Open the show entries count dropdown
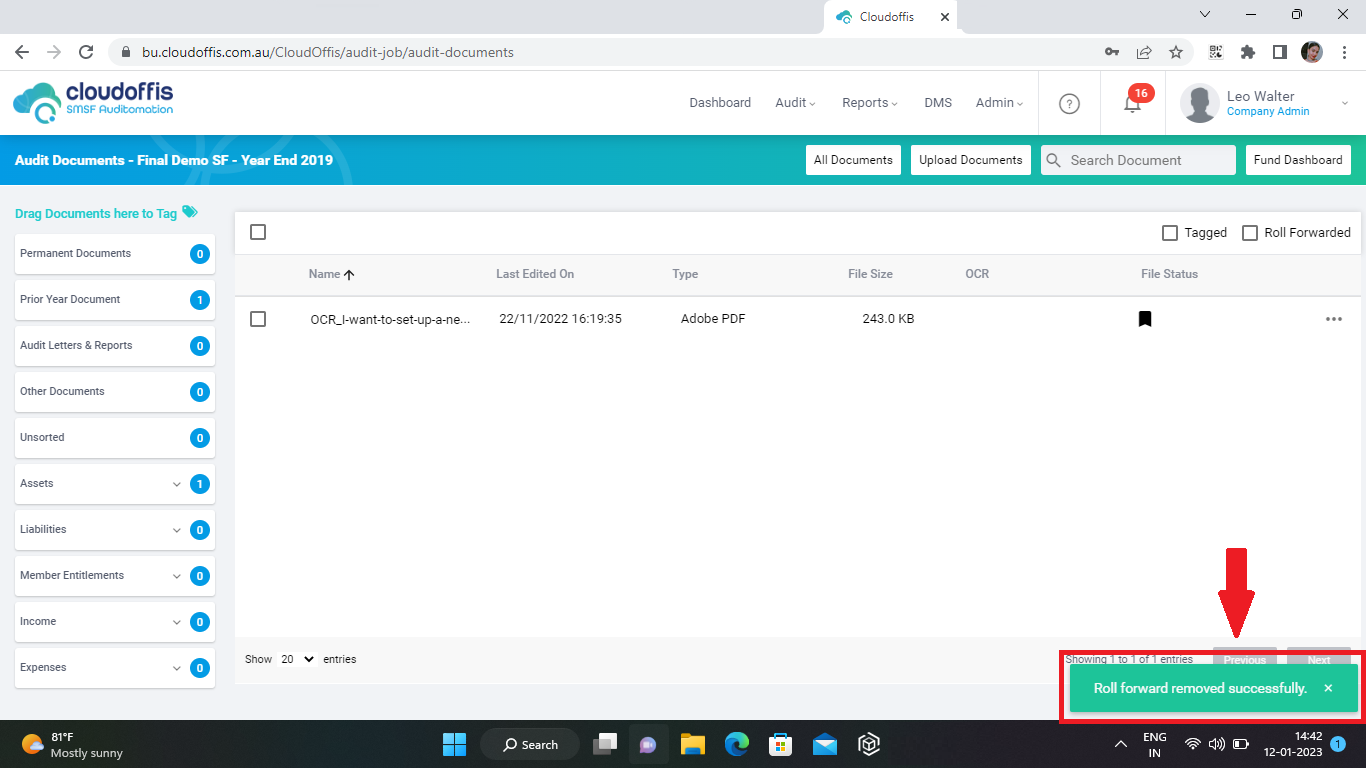Screen dimensions: 1366x768 297,659
